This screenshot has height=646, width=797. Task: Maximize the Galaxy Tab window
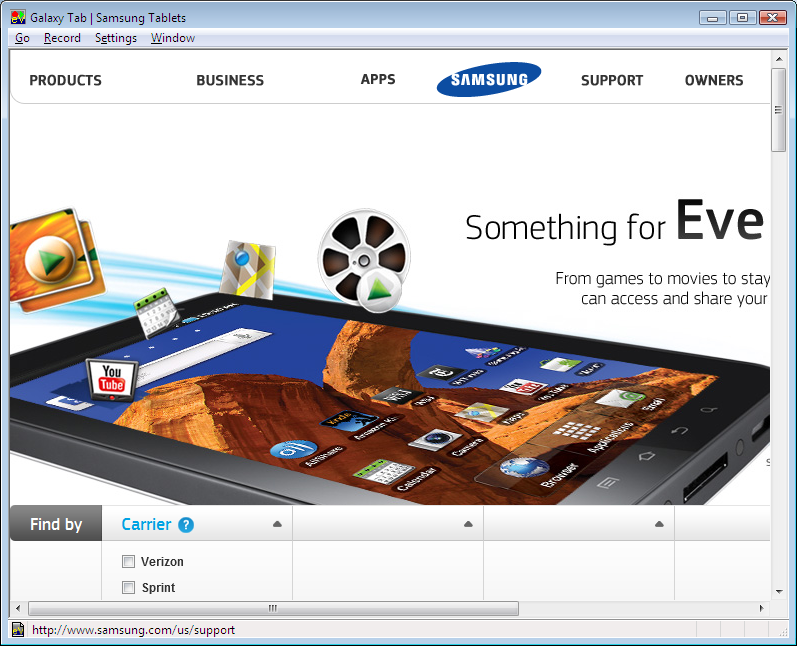coord(742,18)
